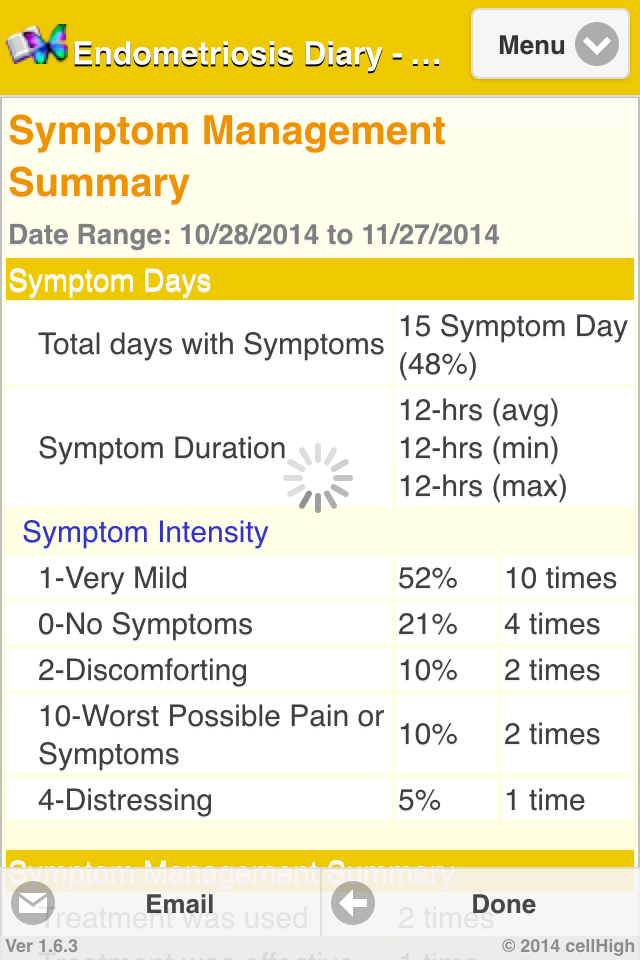Open the Symptom Intensity link

point(145,532)
